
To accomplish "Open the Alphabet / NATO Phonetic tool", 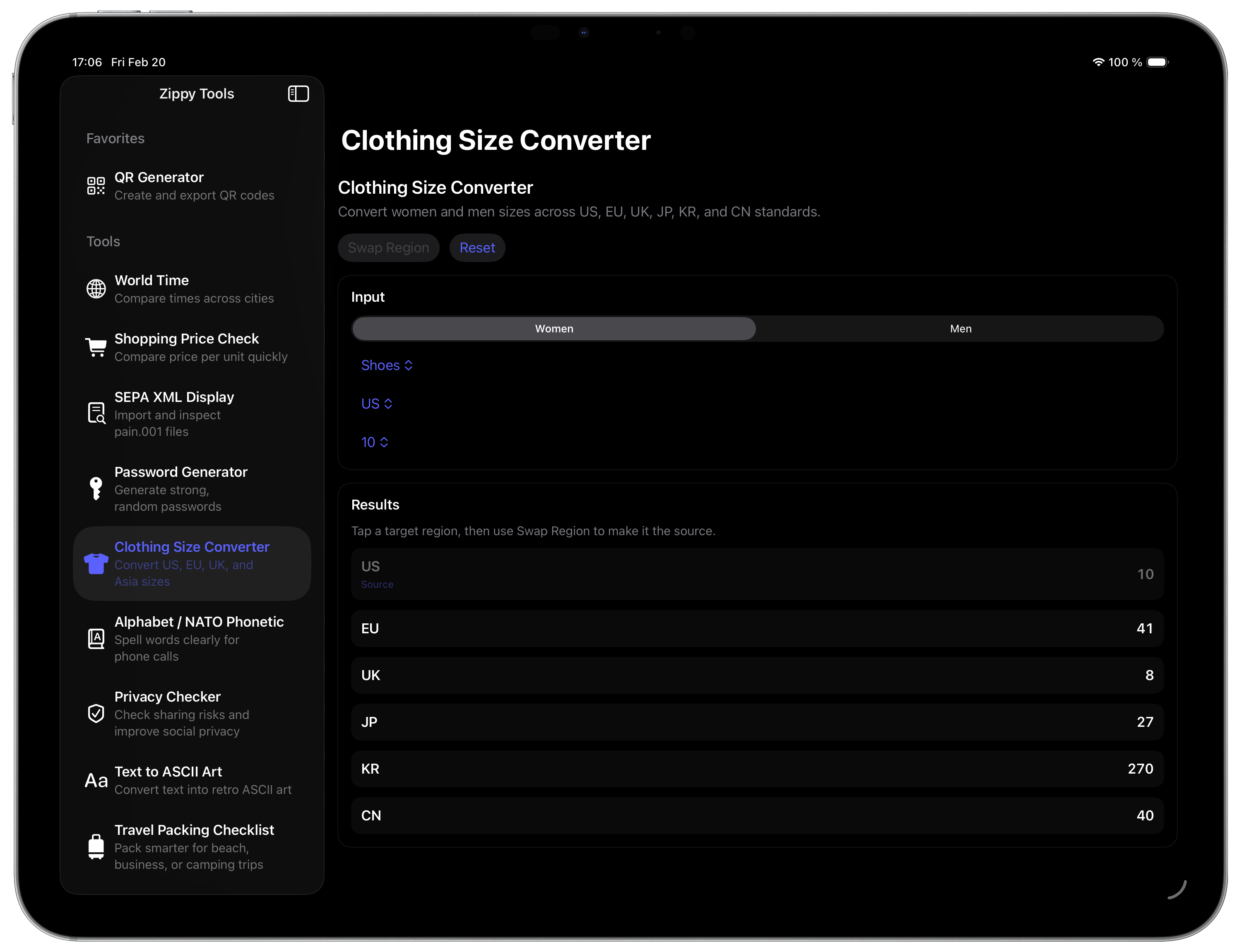I will (x=199, y=622).
